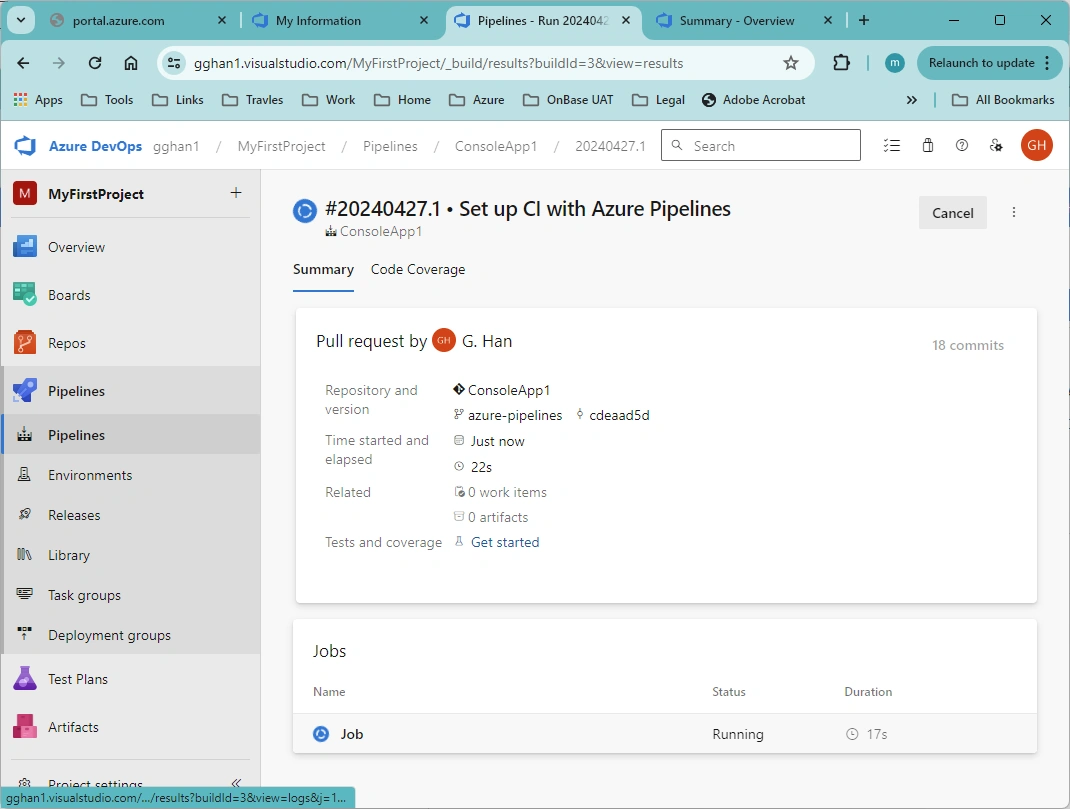Go to gghan1 organization breadcrumb
The width and height of the screenshot is (1070, 809).
176,146
